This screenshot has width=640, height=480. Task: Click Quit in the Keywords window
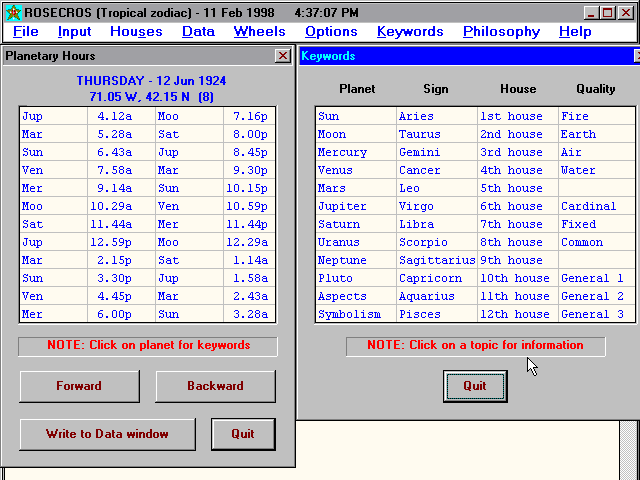(x=475, y=386)
